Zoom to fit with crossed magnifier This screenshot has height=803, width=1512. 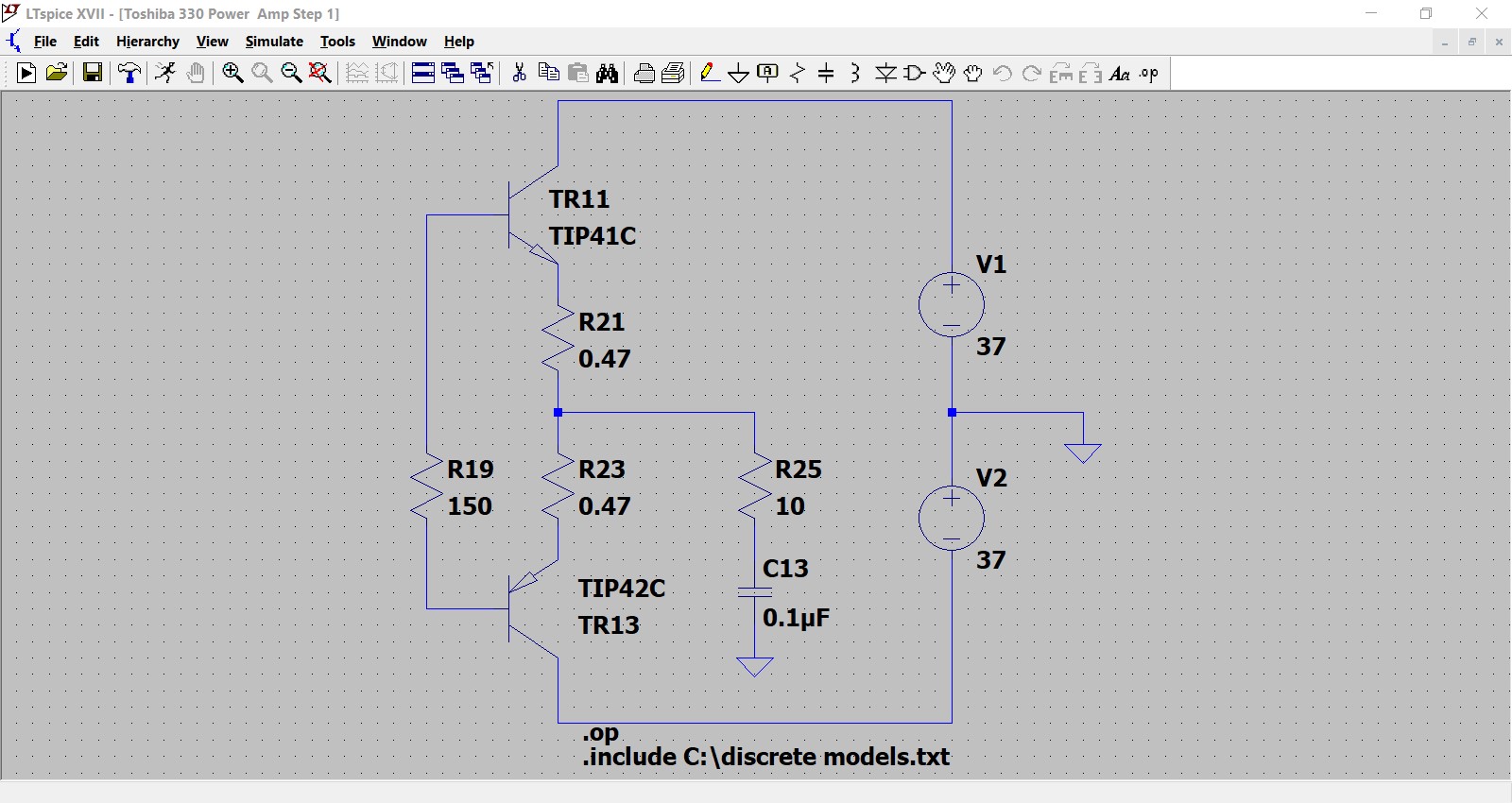click(320, 73)
